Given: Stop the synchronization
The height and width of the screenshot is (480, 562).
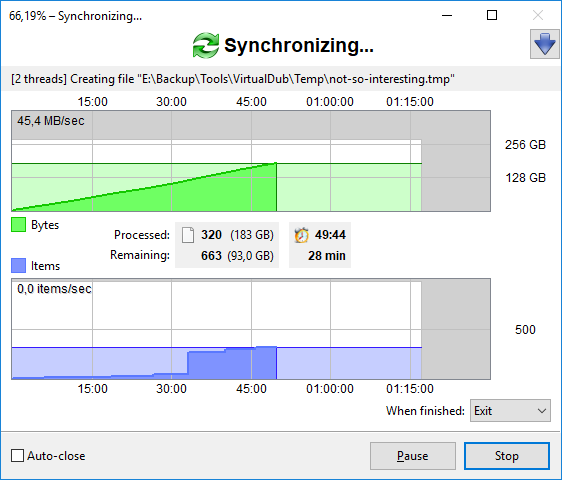Looking at the screenshot, I should (506, 456).
